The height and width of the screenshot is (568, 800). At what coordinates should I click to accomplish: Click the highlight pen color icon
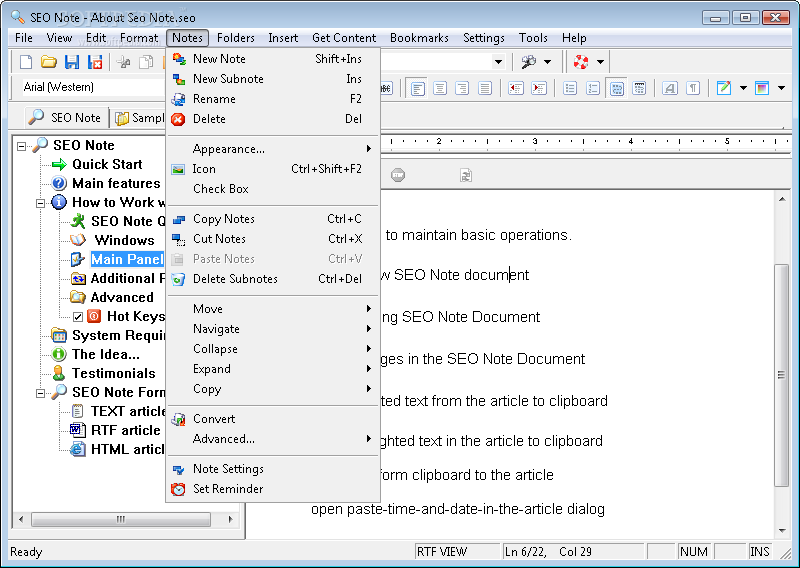point(723,88)
